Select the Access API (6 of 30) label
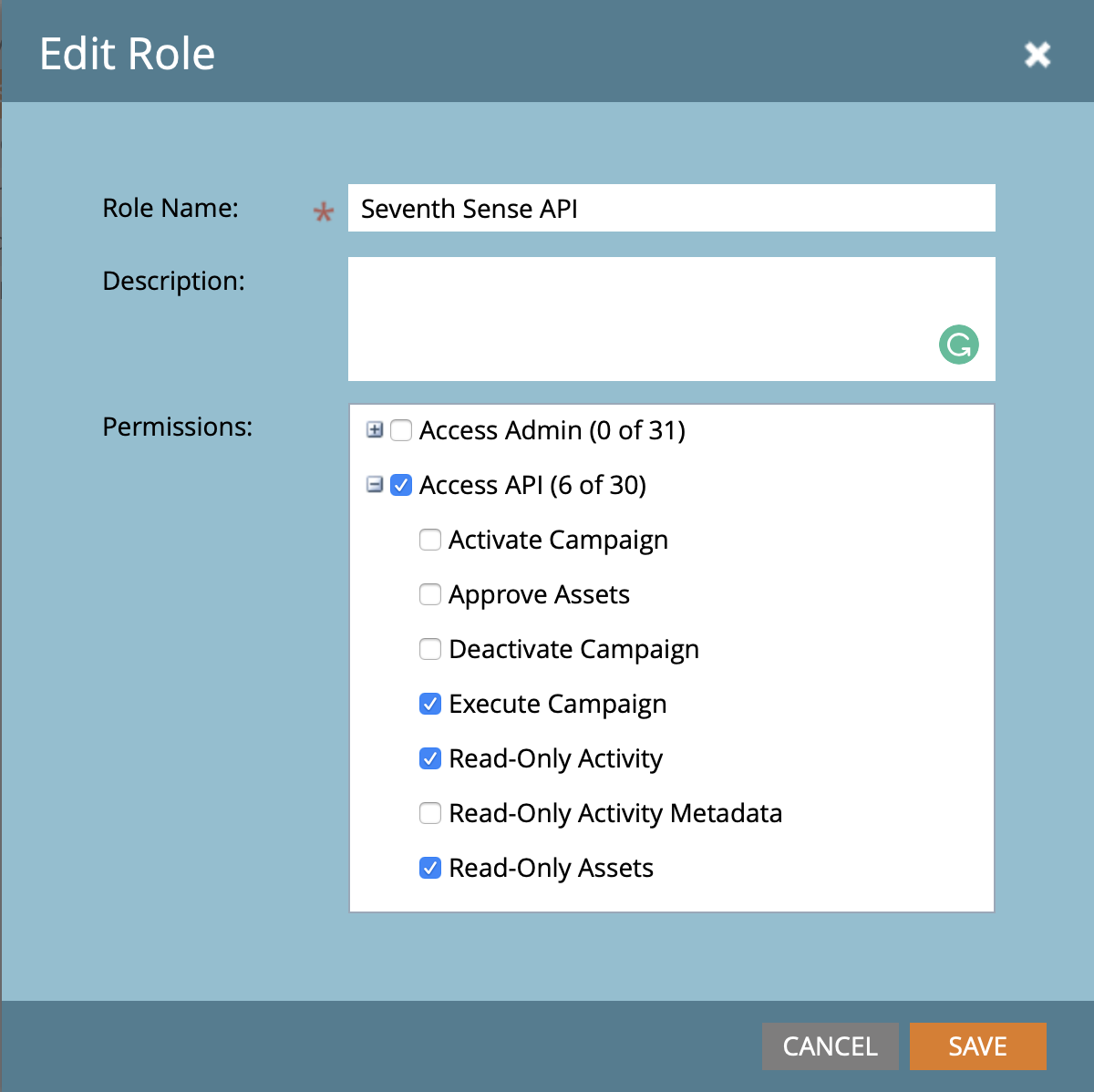This screenshot has height=1092, width=1094. [x=533, y=485]
